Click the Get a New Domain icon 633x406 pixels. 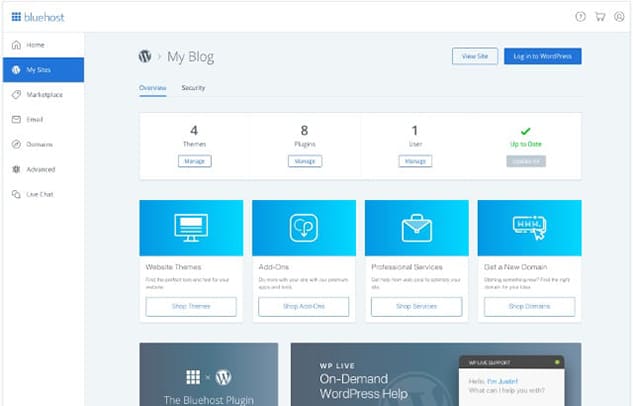pyautogui.click(x=529, y=227)
